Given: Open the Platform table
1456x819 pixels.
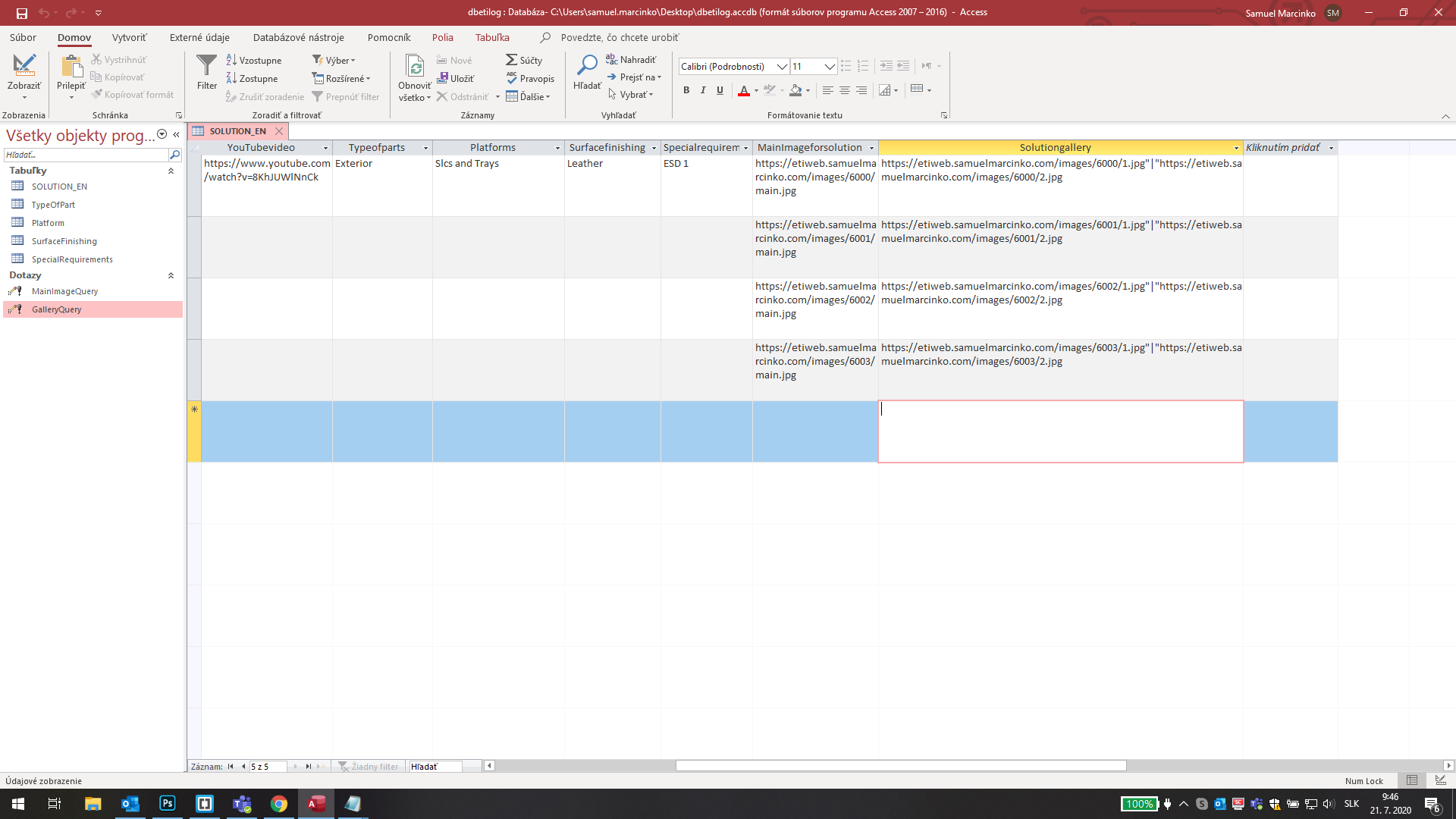Looking at the screenshot, I should (x=48, y=223).
